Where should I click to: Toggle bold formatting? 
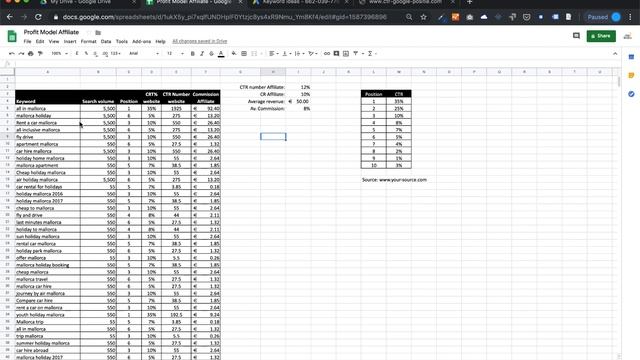(193, 53)
